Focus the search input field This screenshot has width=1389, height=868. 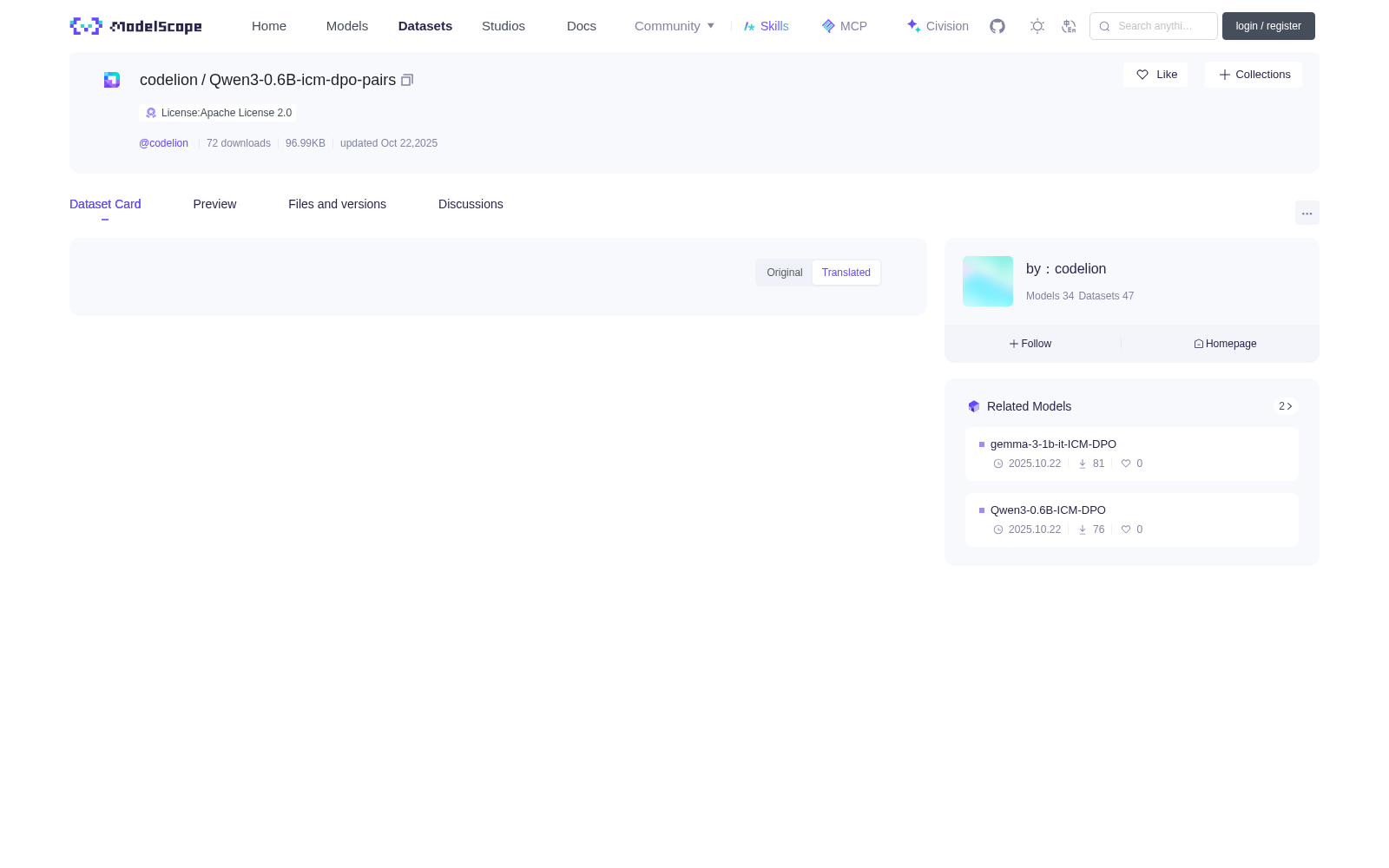coord(1154,26)
